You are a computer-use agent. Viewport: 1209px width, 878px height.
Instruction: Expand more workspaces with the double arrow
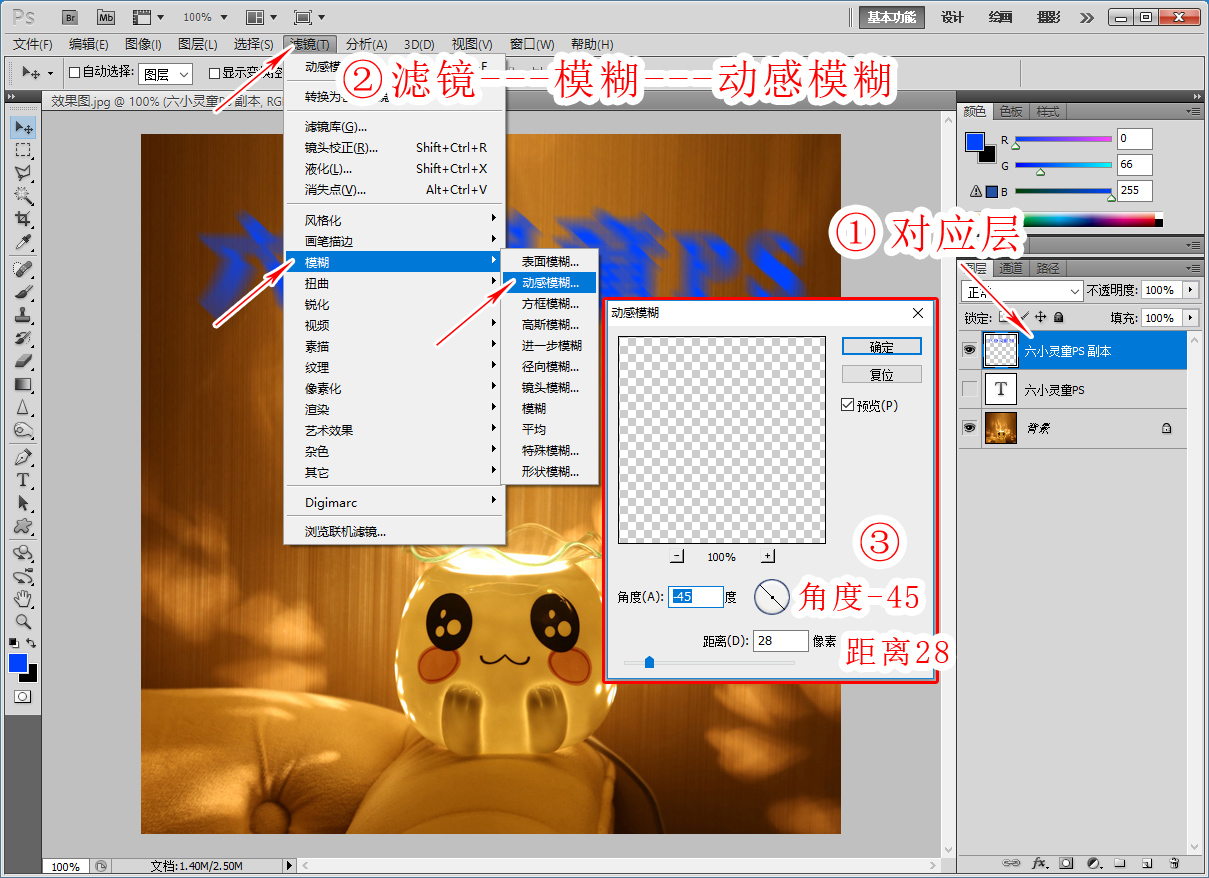(x=1088, y=17)
